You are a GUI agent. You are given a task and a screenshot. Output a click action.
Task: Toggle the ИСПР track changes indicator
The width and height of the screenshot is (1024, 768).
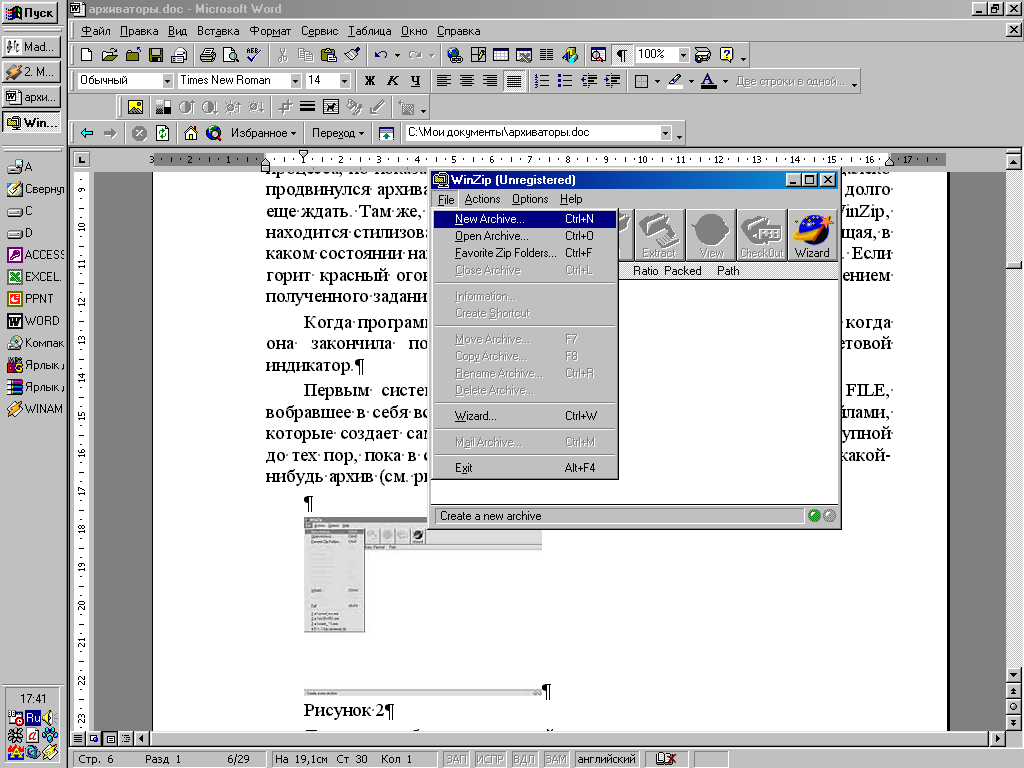pyautogui.click(x=490, y=759)
